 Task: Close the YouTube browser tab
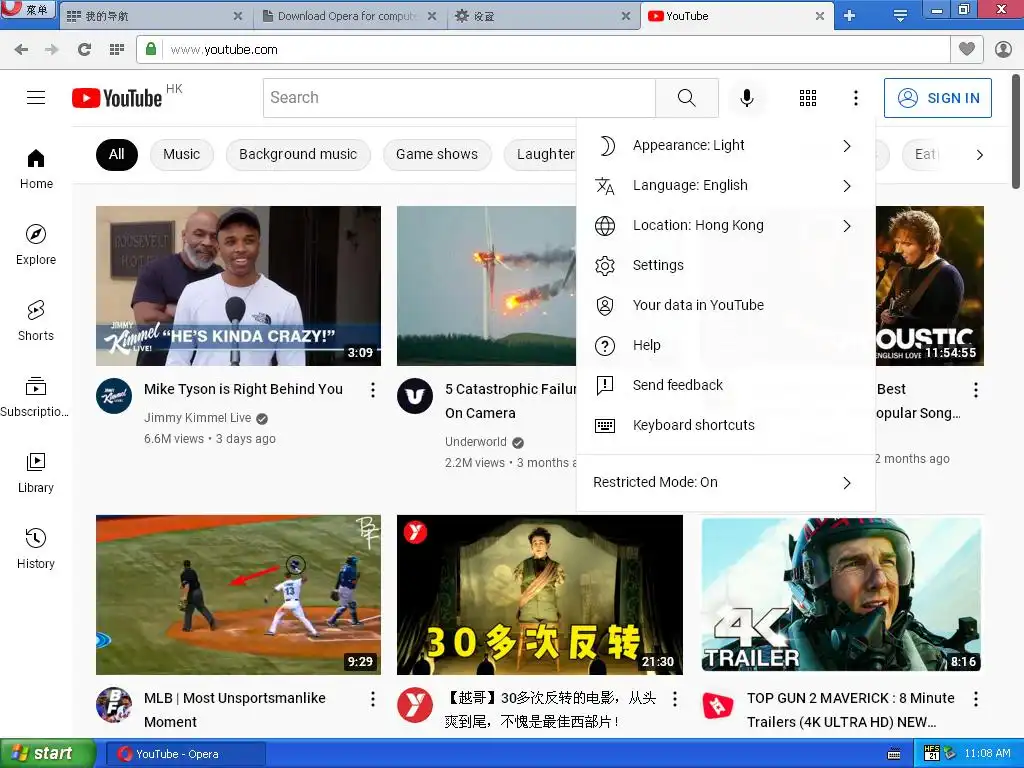[820, 16]
